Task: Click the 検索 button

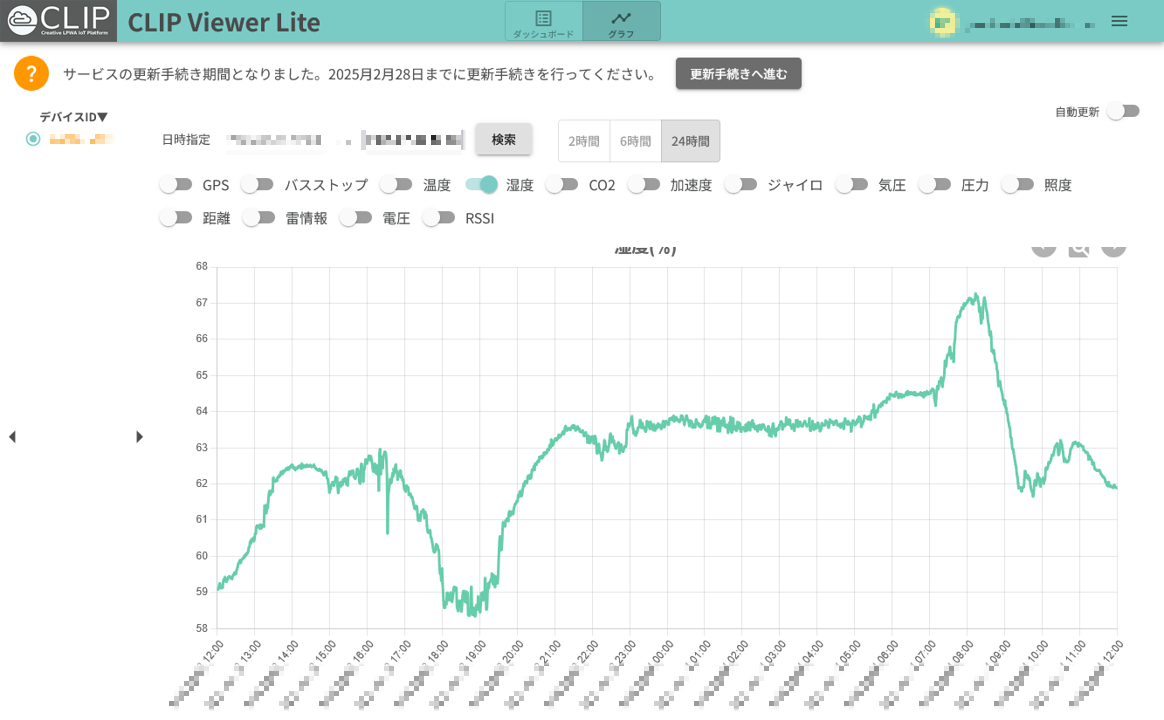Action: pos(503,140)
